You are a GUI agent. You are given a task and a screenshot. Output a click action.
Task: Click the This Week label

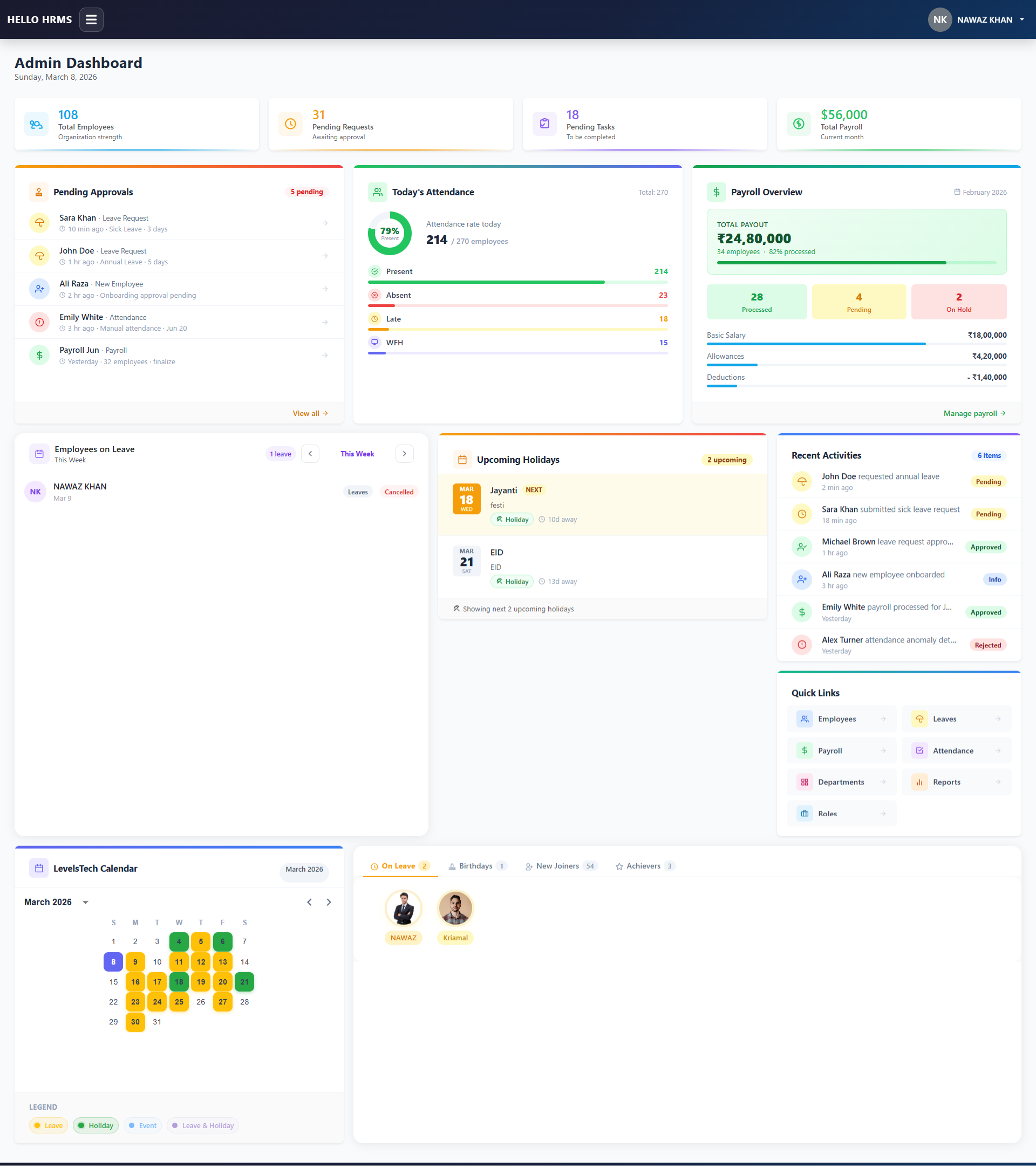(x=357, y=454)
